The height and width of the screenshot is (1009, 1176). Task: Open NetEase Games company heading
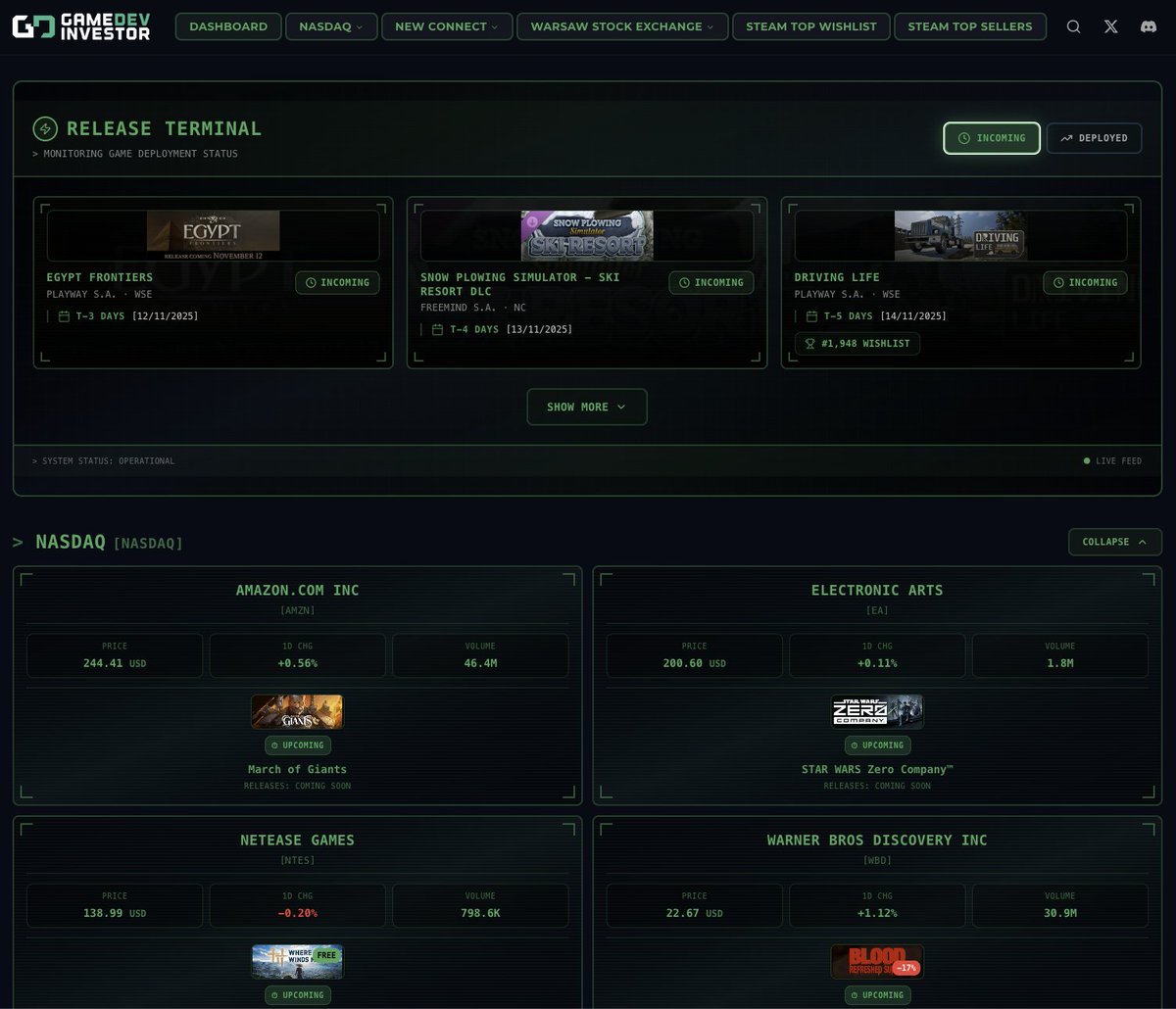(297, 841)
